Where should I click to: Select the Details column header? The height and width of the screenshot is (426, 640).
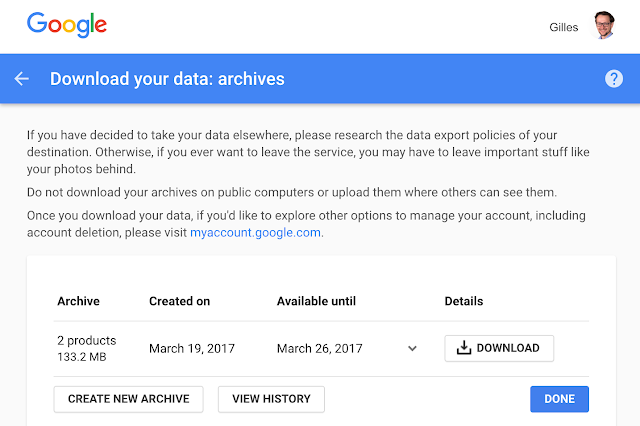(x=464, y=301)
